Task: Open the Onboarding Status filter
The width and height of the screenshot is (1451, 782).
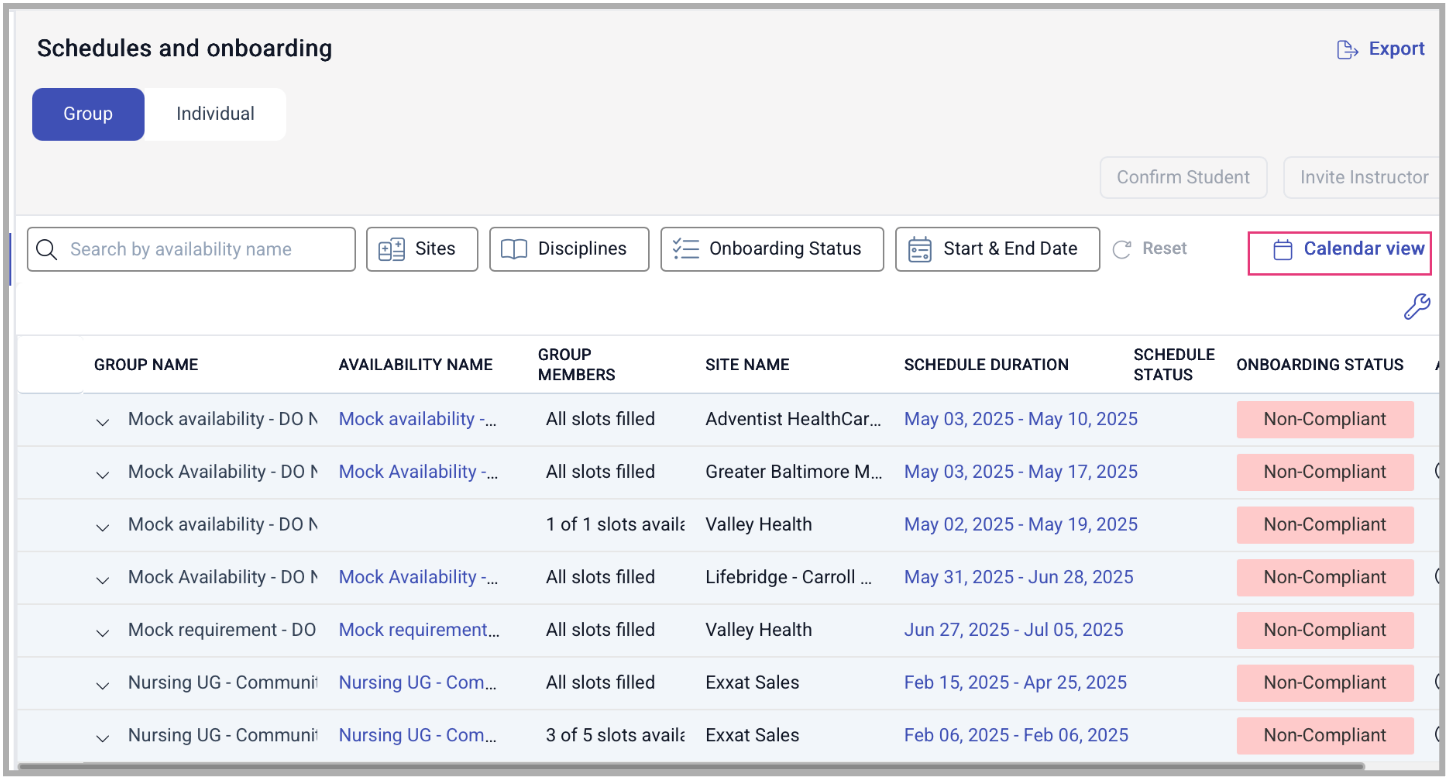Action: pos(772,250)
